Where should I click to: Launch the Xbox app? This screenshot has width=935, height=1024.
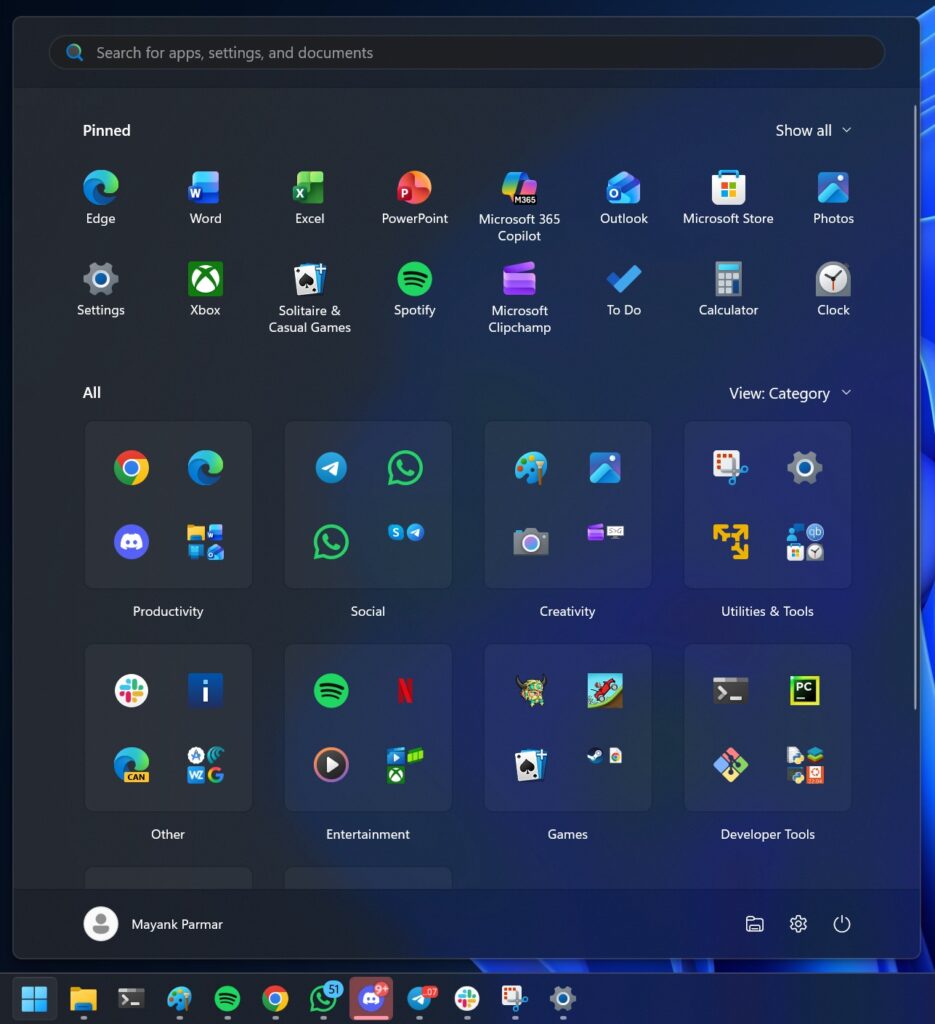tap(204, 278)
